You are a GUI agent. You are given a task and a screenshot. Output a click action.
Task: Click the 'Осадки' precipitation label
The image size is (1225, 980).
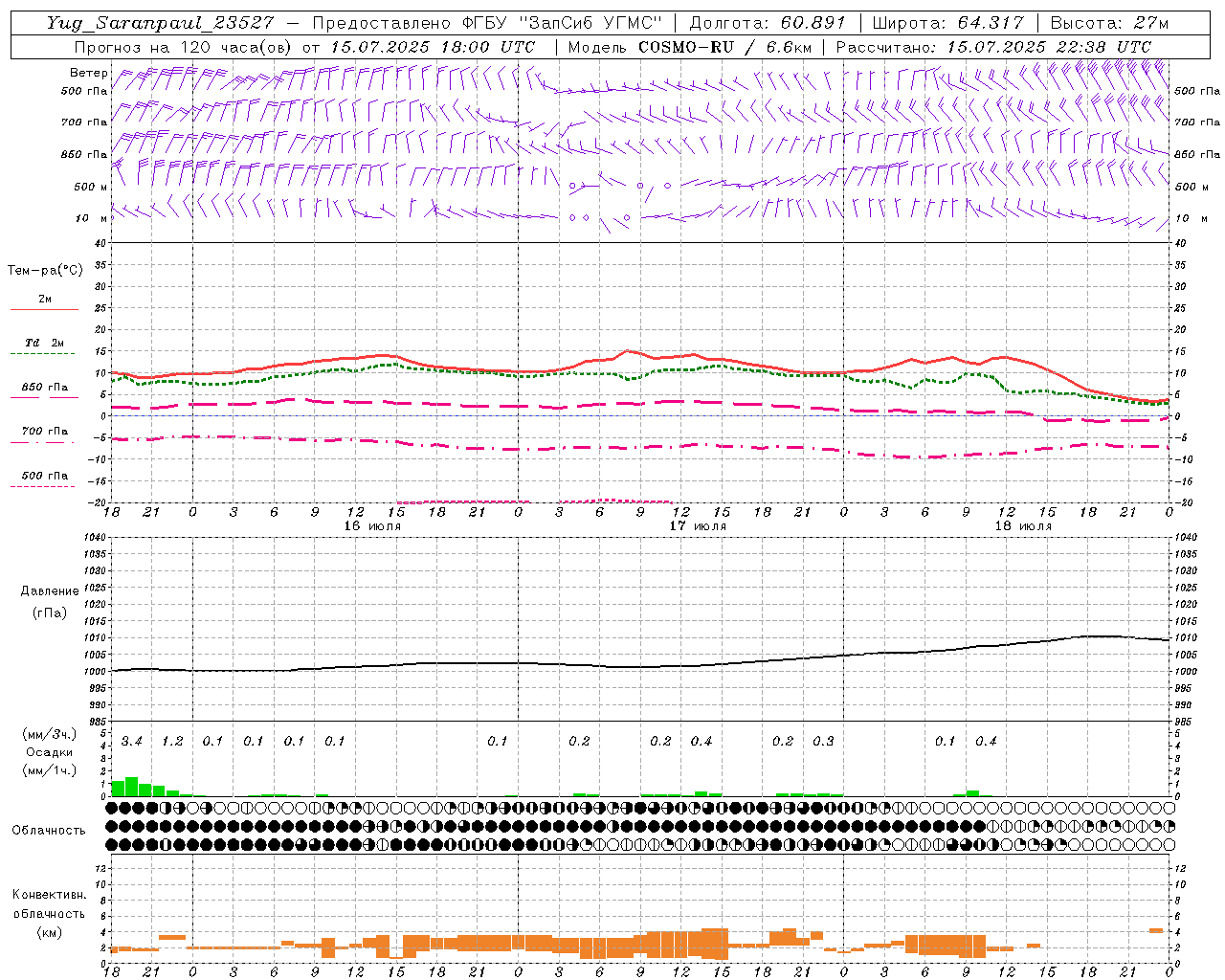tap(49, 752)
